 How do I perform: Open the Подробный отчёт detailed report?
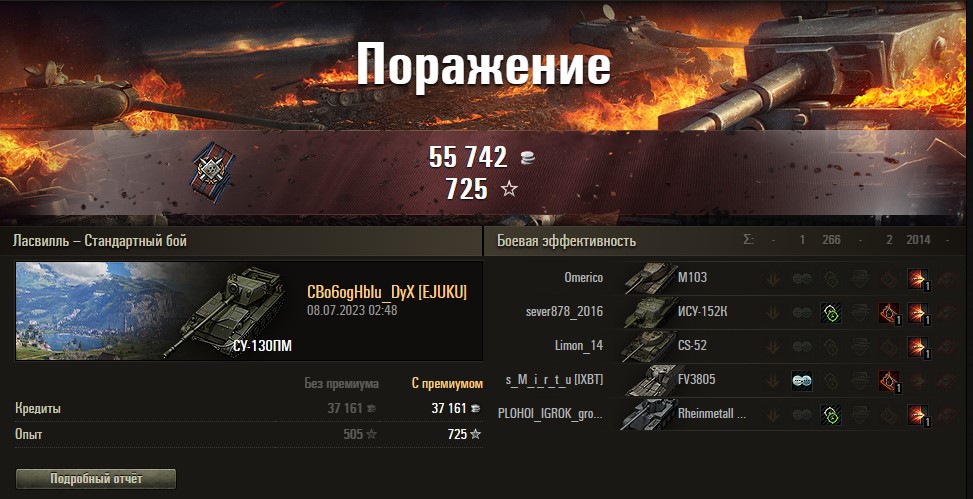(96, 479)
